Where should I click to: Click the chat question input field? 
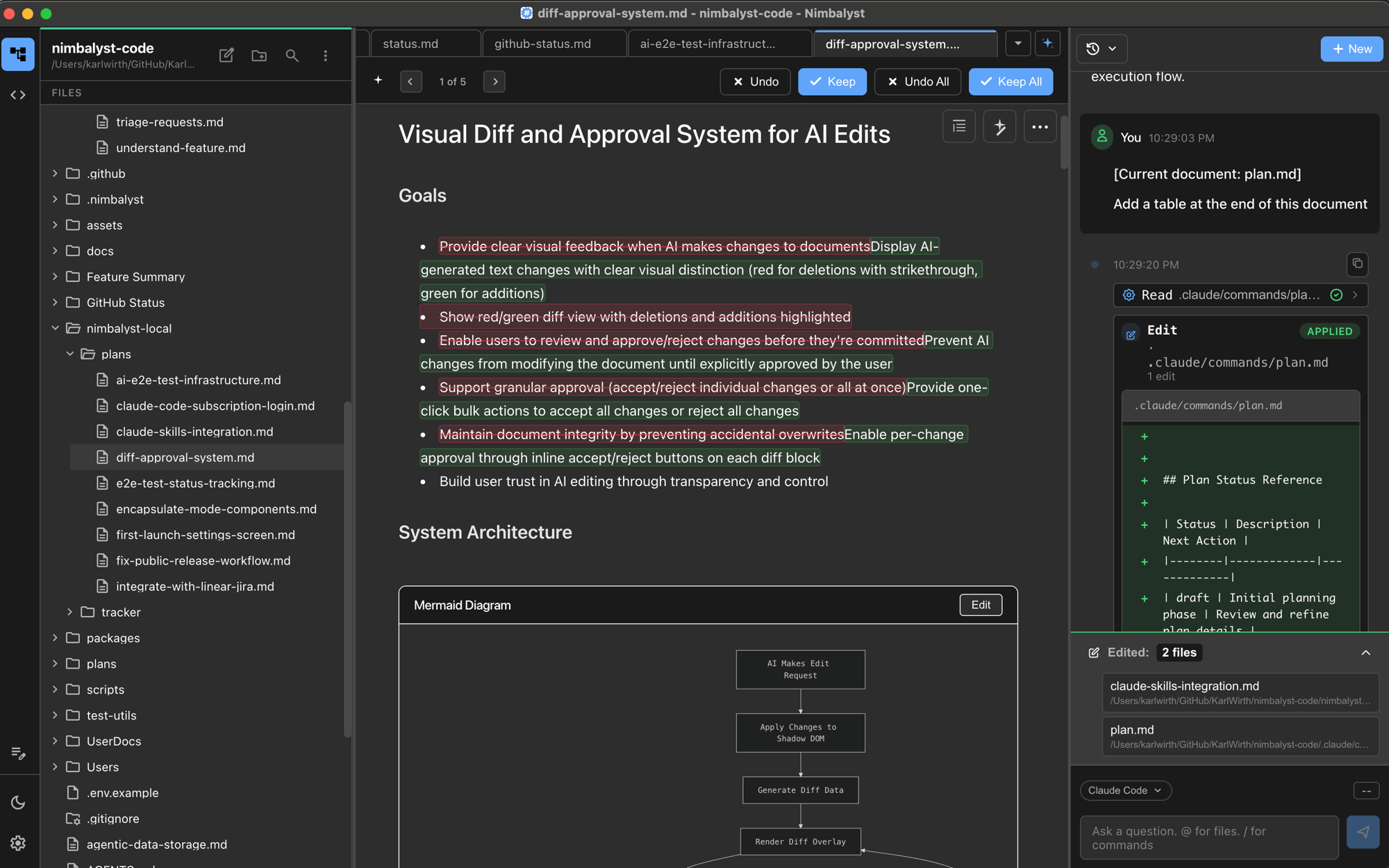click(1208, 838)
